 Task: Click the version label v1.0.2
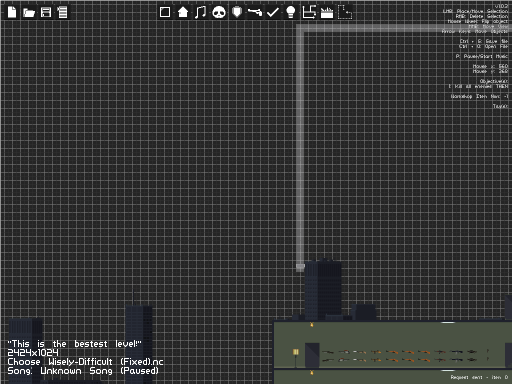501,6
